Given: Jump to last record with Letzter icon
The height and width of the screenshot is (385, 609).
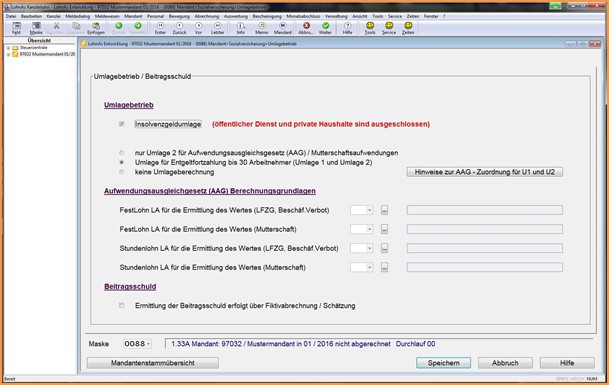Looking at the screenshot, I should 218,28.
